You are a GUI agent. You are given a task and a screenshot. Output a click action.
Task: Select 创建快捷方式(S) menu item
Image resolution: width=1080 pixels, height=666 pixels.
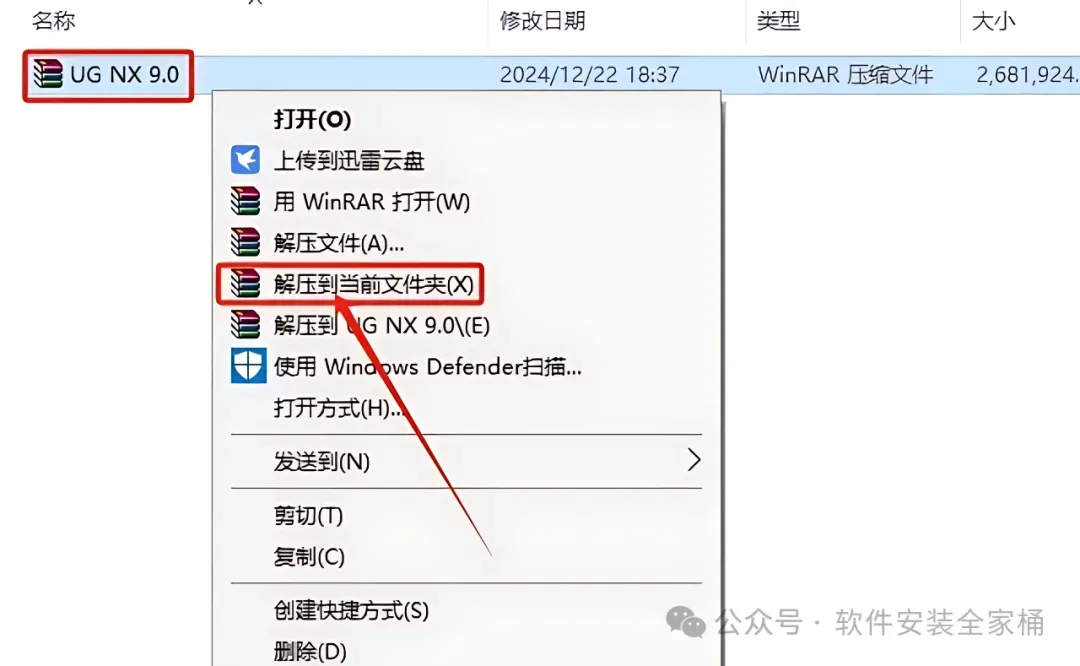click(351, 610)
